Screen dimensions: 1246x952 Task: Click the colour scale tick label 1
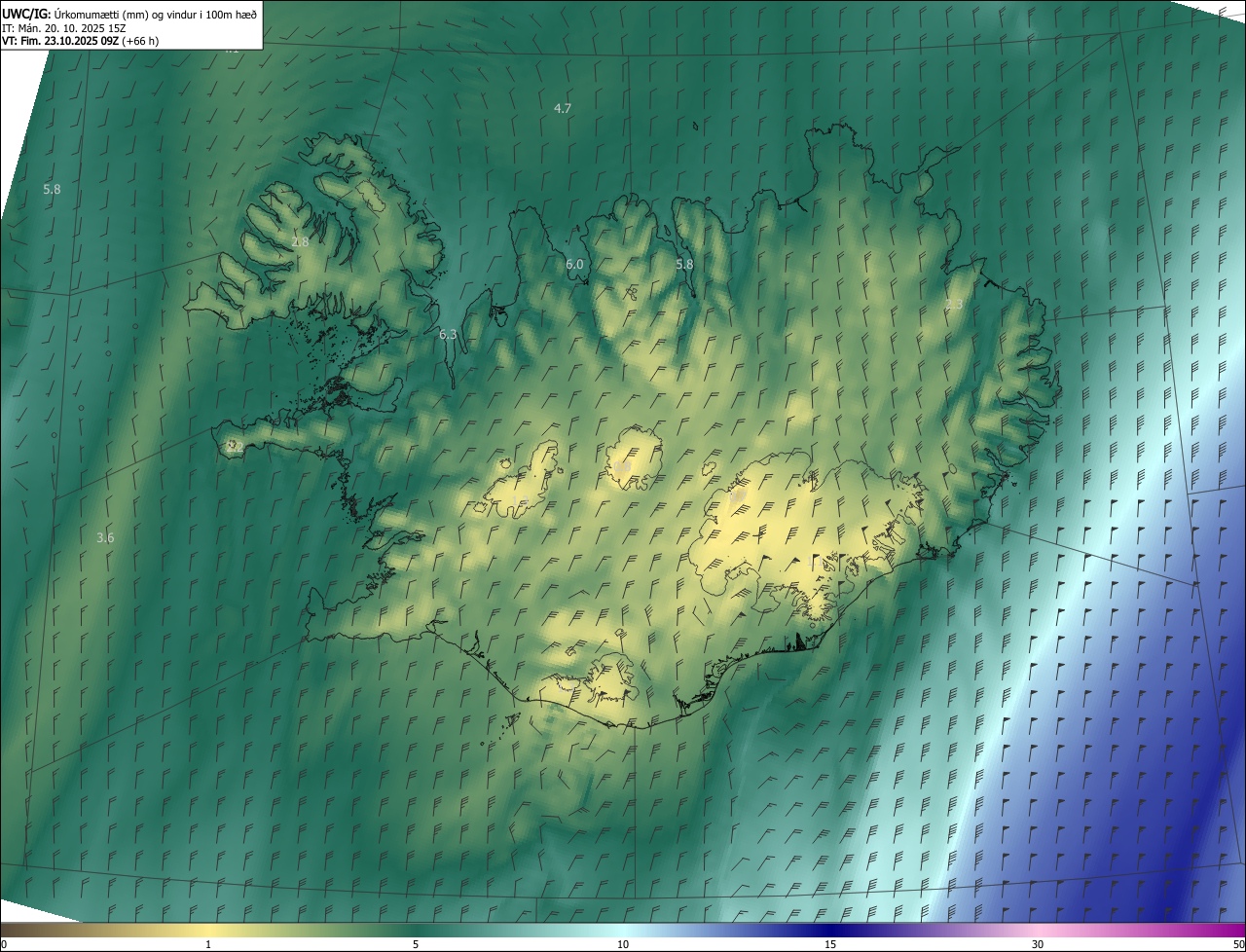click(208, 944)
